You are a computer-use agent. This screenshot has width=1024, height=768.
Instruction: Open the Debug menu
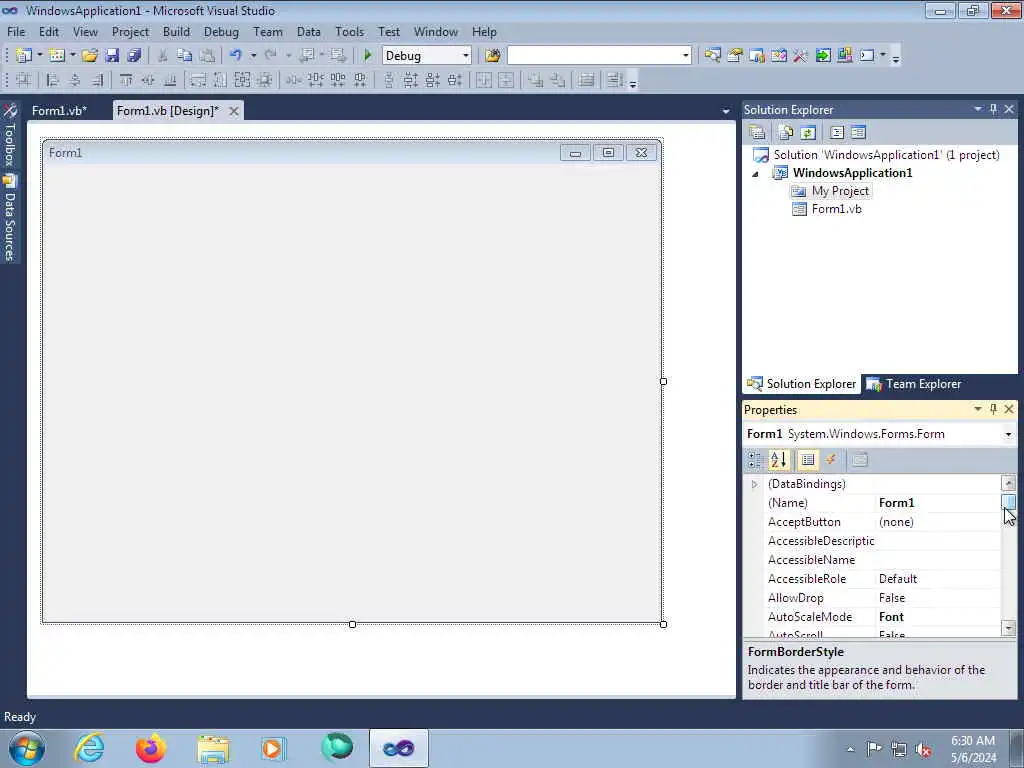(221, 31)
